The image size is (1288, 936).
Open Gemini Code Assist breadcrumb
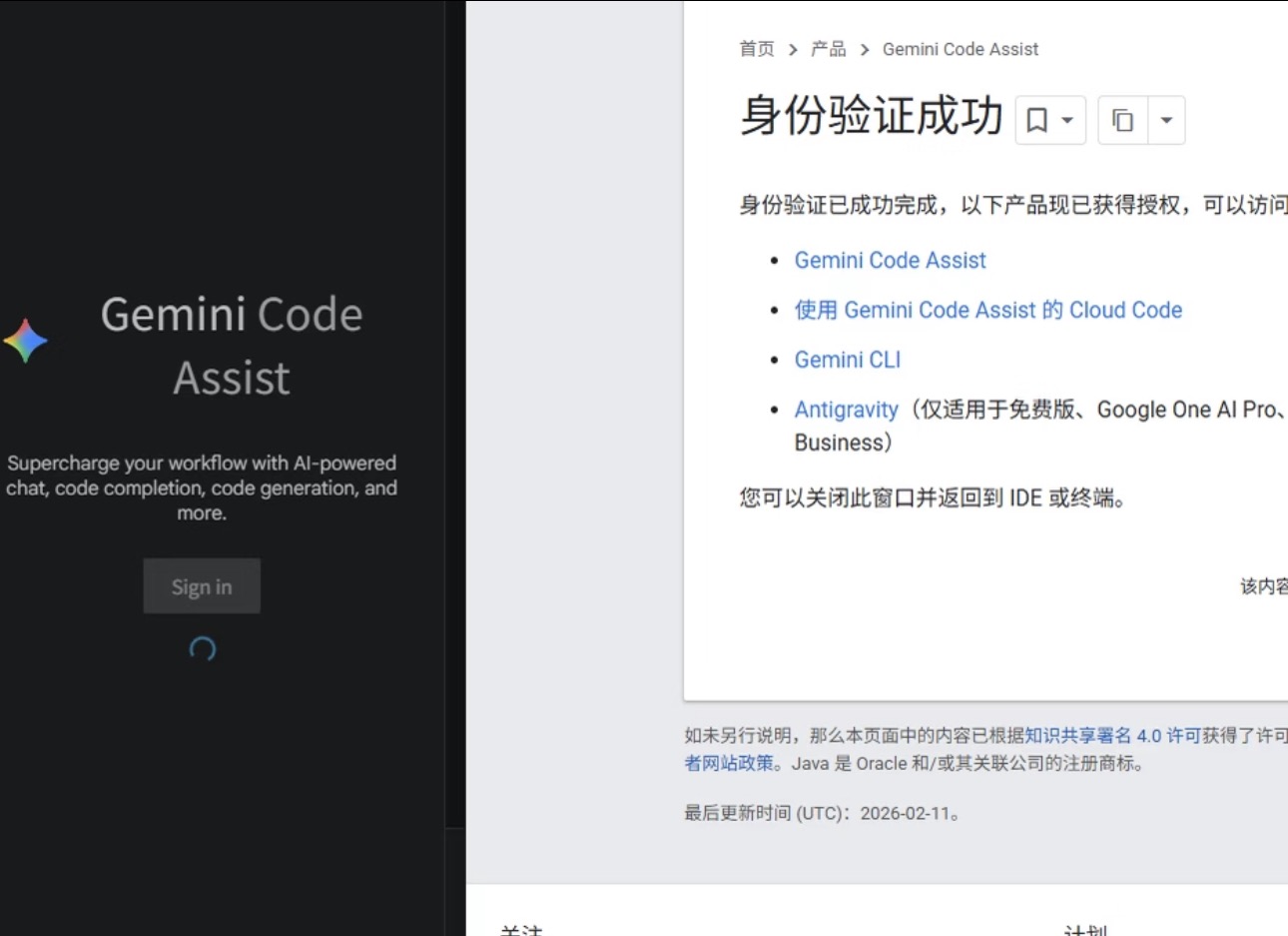coord(961,49)
